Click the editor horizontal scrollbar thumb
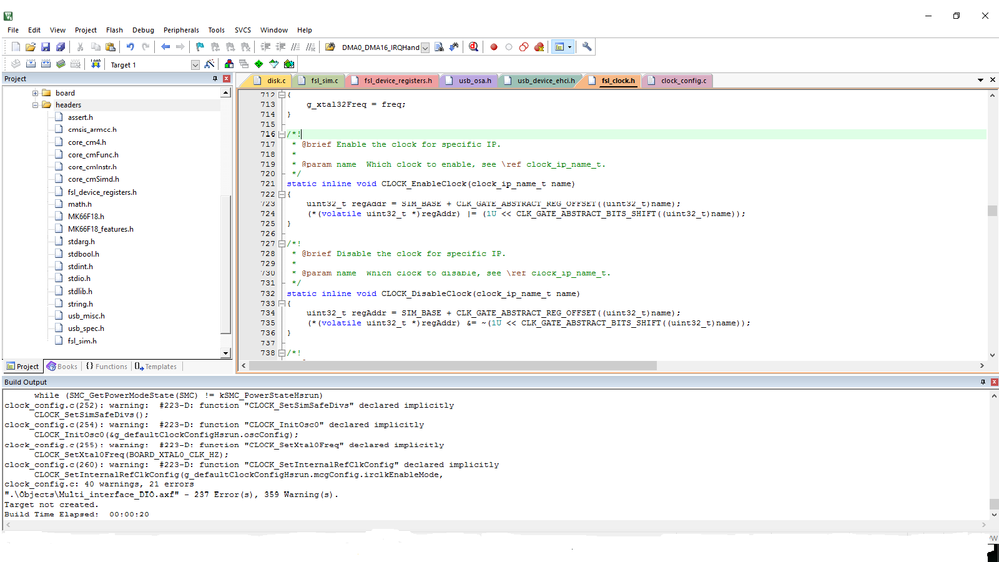This screenshot has height=562, width=999. (453, 366)
